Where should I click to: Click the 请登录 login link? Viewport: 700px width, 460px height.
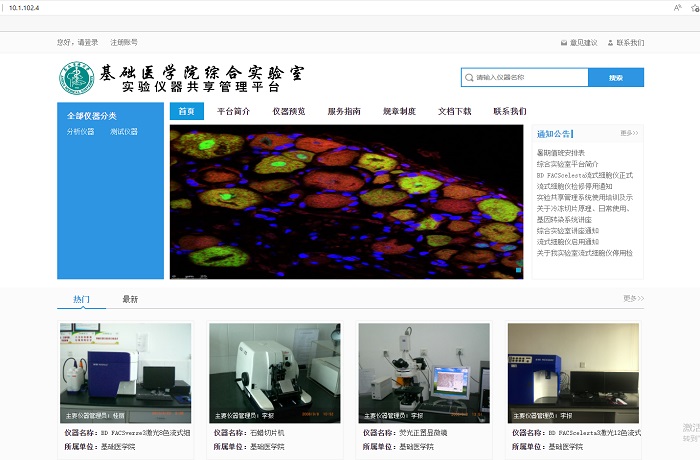point(88,43)
